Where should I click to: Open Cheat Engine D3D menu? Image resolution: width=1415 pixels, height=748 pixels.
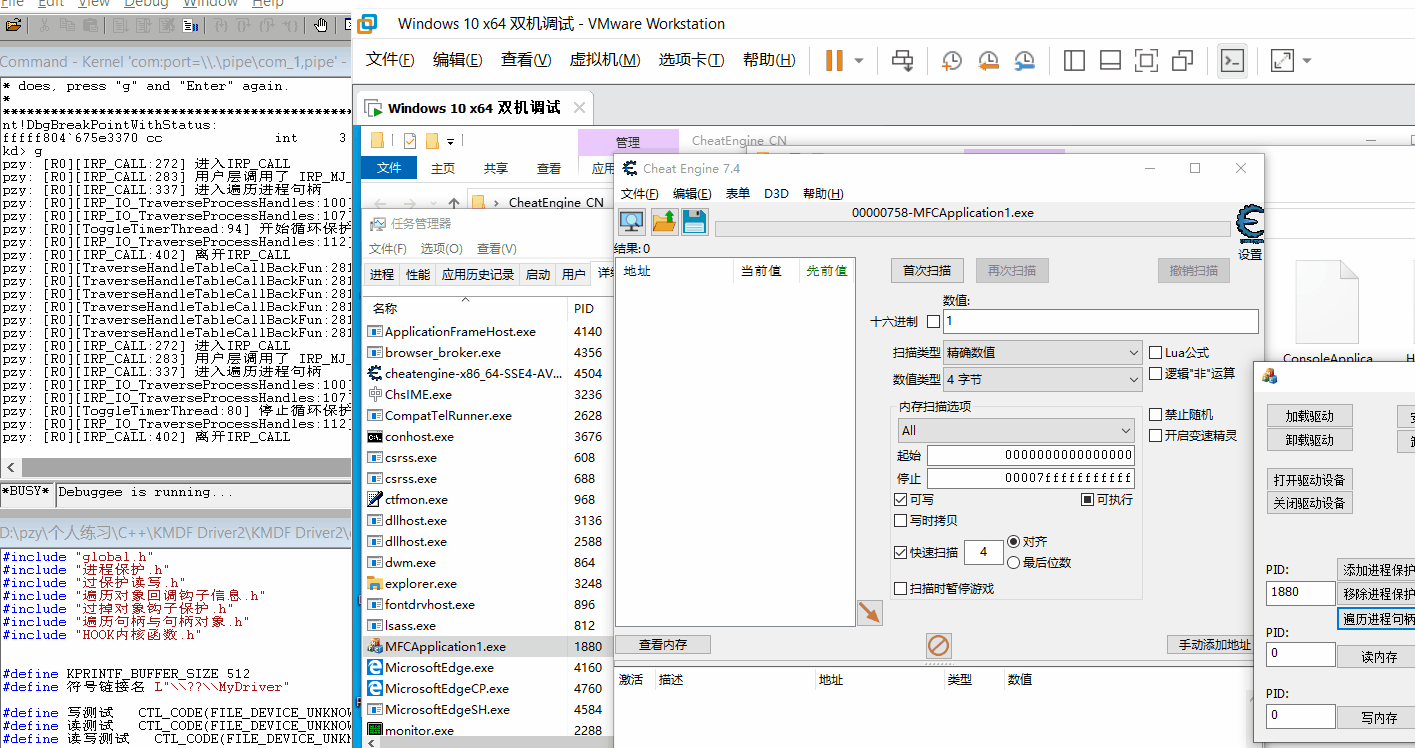pos(776,194)
